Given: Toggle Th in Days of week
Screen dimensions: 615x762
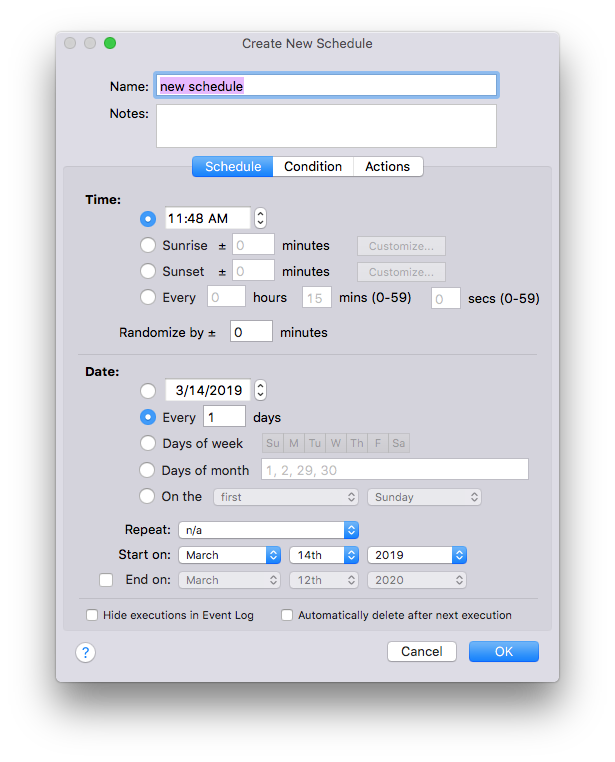Looking at the screenshot, I should click(x=357, y=443).
